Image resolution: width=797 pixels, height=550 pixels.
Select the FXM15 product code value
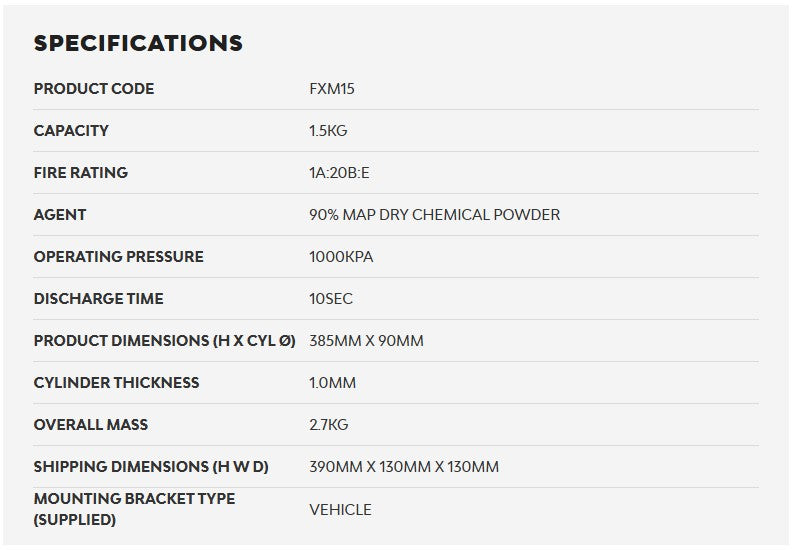[332, 89]
